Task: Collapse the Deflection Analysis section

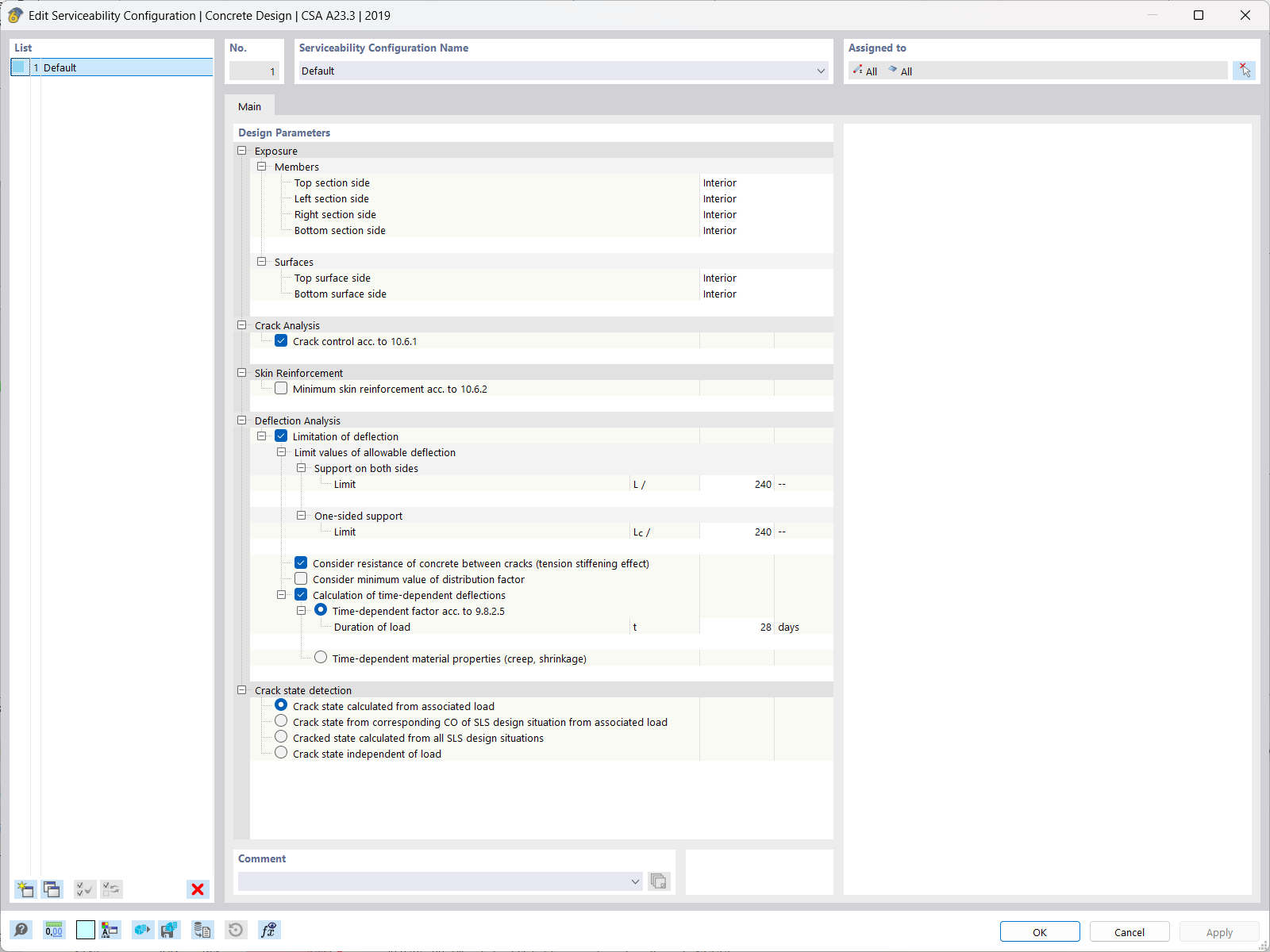Action: coord(241,420)
